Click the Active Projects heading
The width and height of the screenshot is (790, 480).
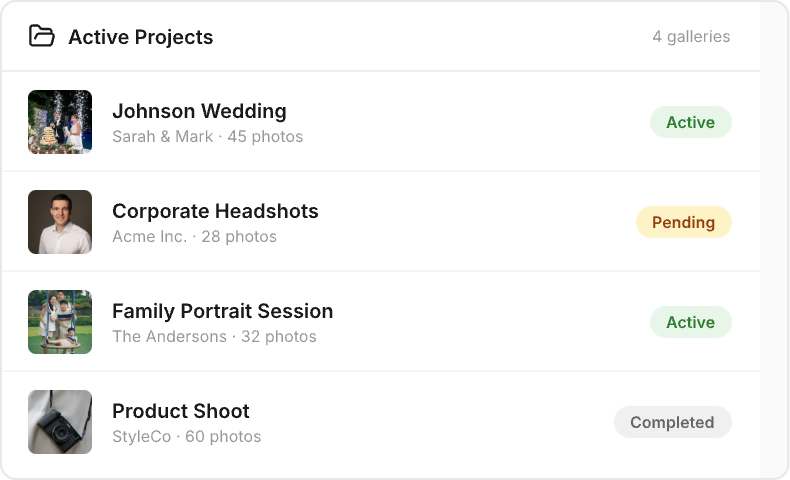[140, 37]
